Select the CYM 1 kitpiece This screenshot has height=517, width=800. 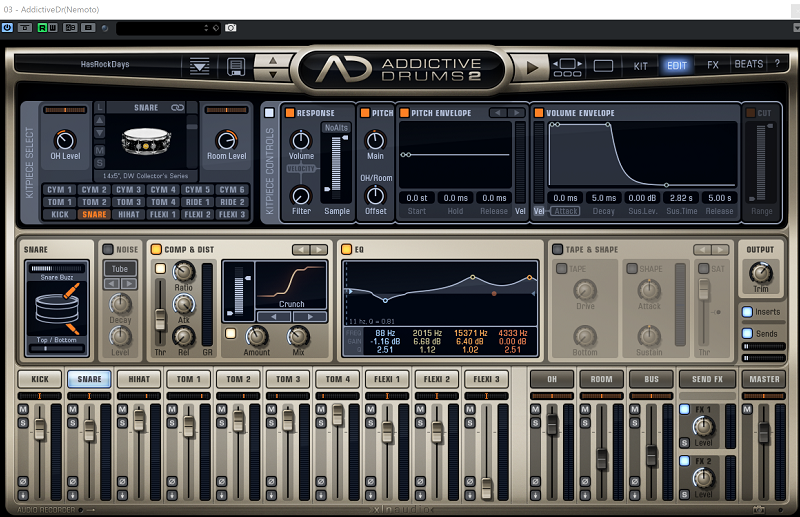click(59, 189)
